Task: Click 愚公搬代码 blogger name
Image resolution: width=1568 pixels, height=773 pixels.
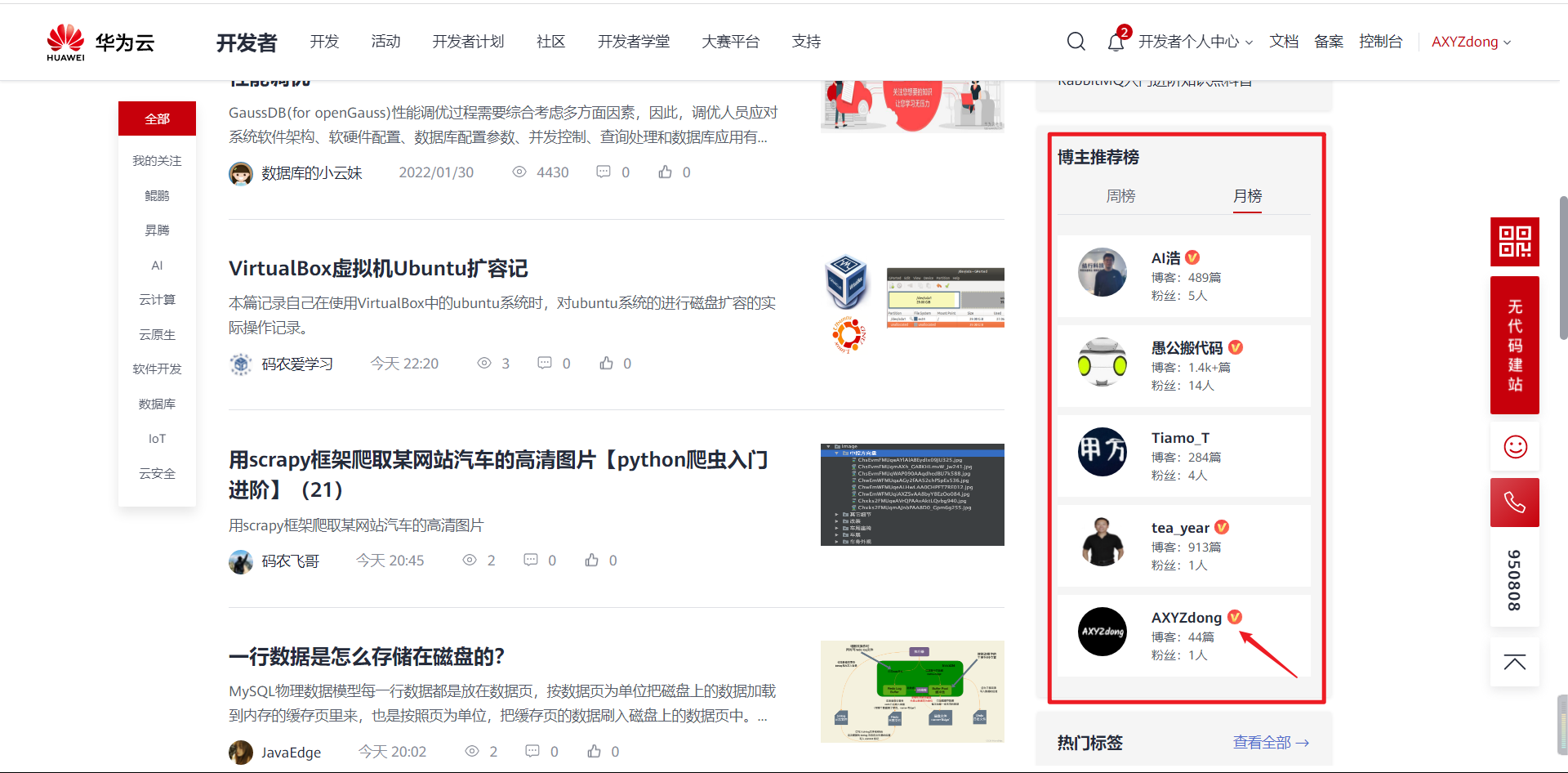Action: (x=1187, y=348)
